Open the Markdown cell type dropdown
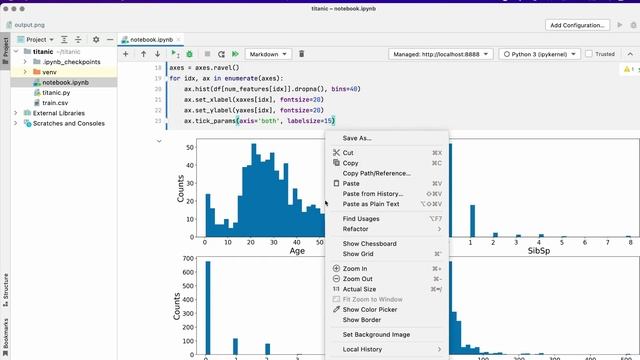Image resolution: width=640 pixels, height=360 pixels. tap(268, 54)
